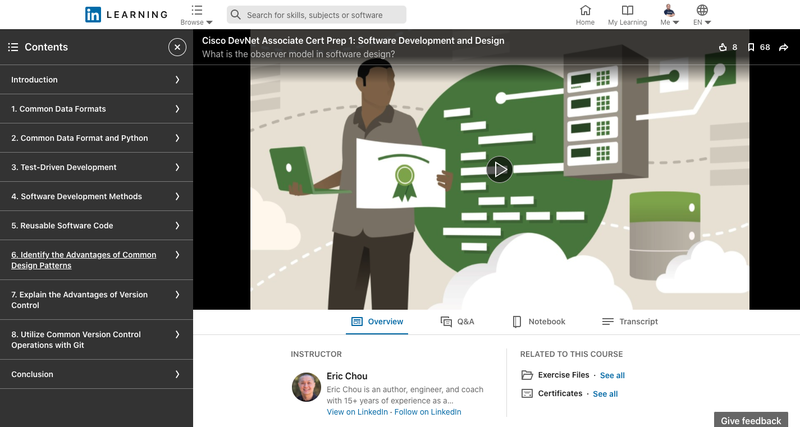800x427 pixels.
Task: Expand 7. Explain the Advantages of Version Control
Action: (96, 299)
